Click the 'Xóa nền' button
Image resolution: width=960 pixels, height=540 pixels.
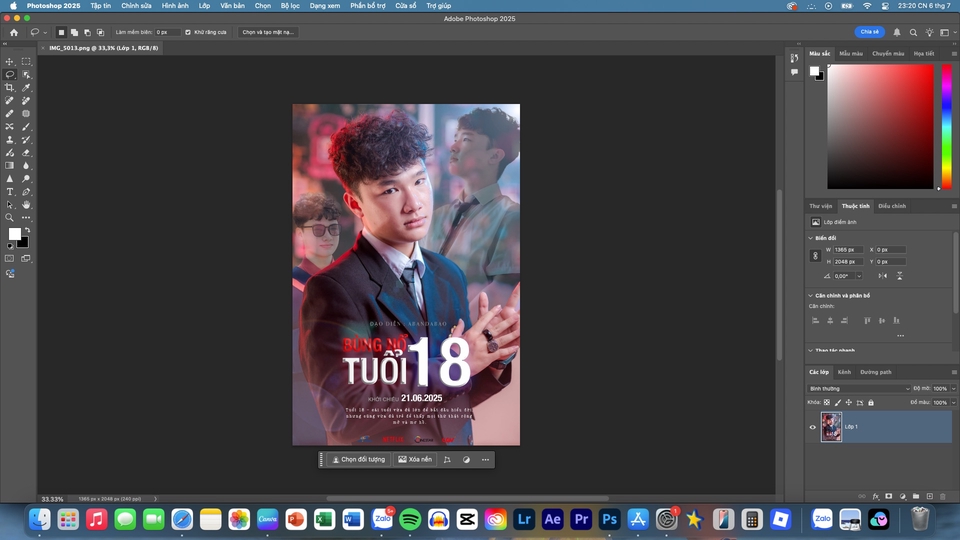click(415, 460)
